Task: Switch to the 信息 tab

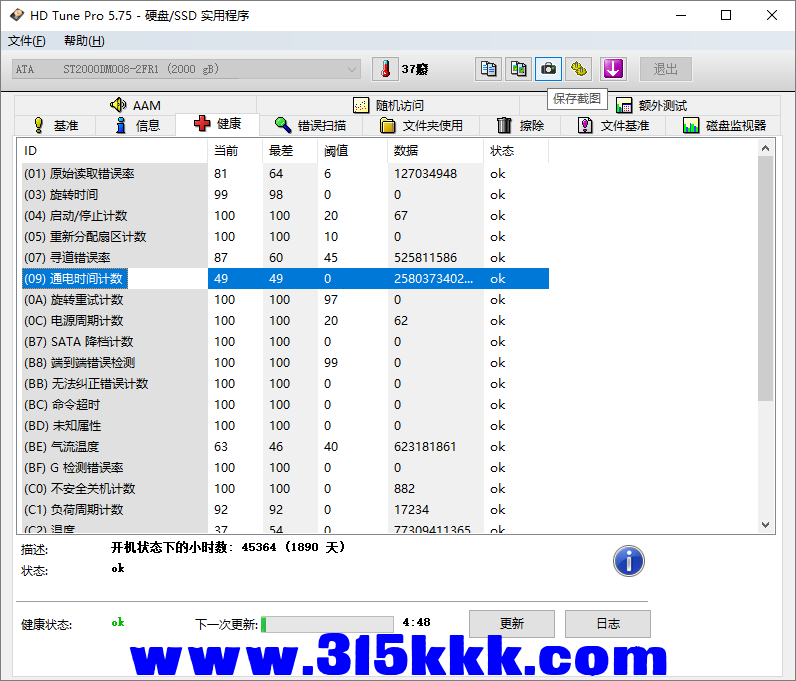Action: click(137, 125)
